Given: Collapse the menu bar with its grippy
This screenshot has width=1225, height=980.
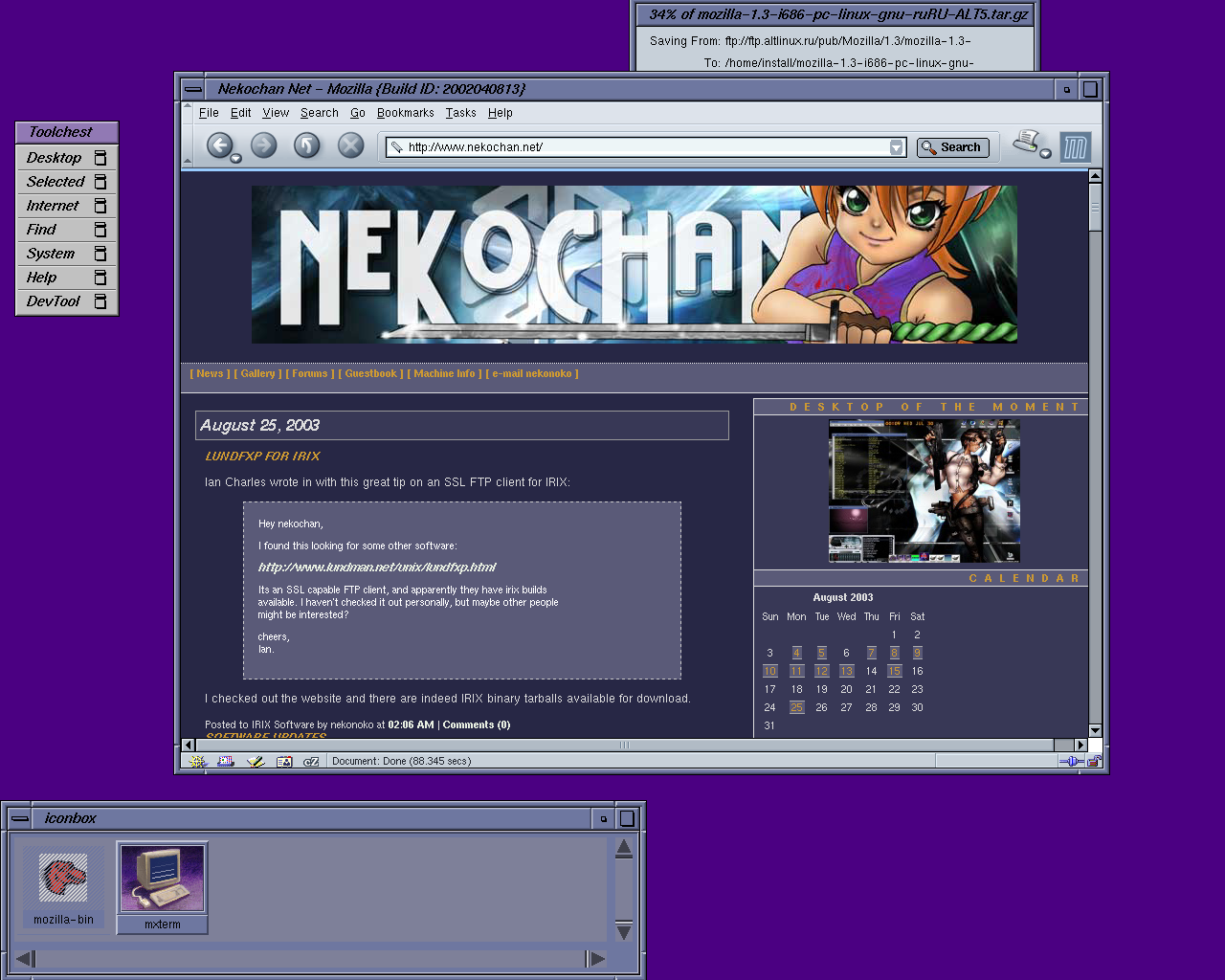Looking at the screenshot, I should 187,113.
